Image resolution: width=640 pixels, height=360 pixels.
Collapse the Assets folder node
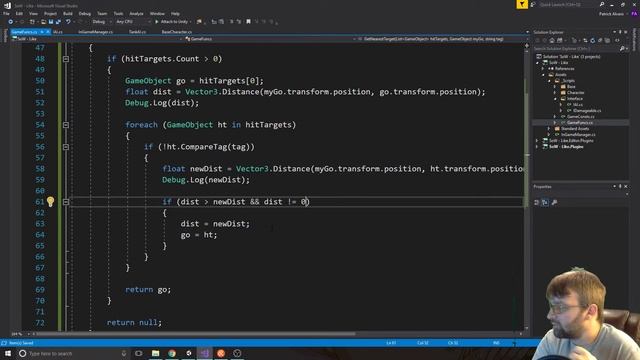(x=543, y=75)
